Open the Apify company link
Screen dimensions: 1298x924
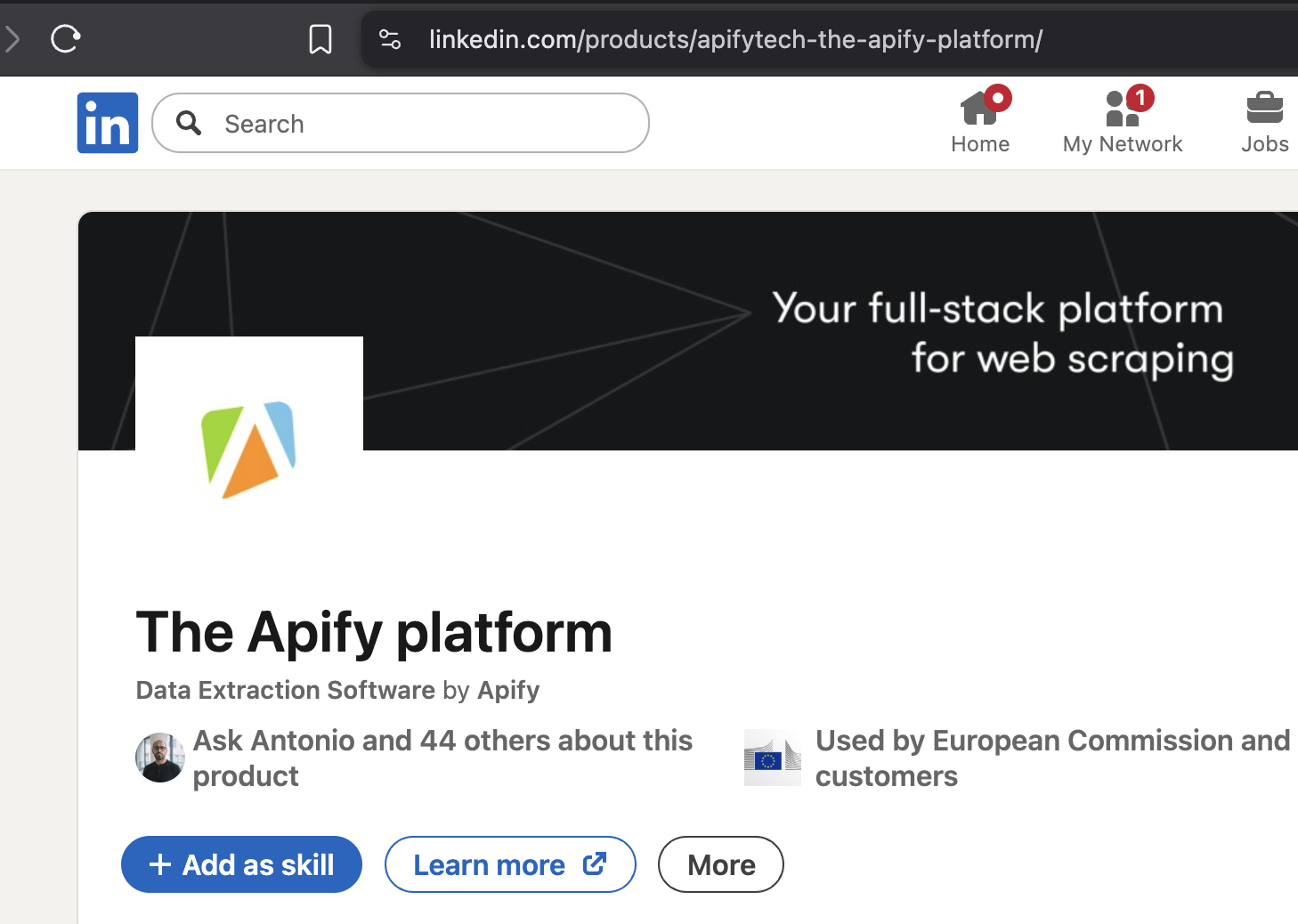point(508,690)
